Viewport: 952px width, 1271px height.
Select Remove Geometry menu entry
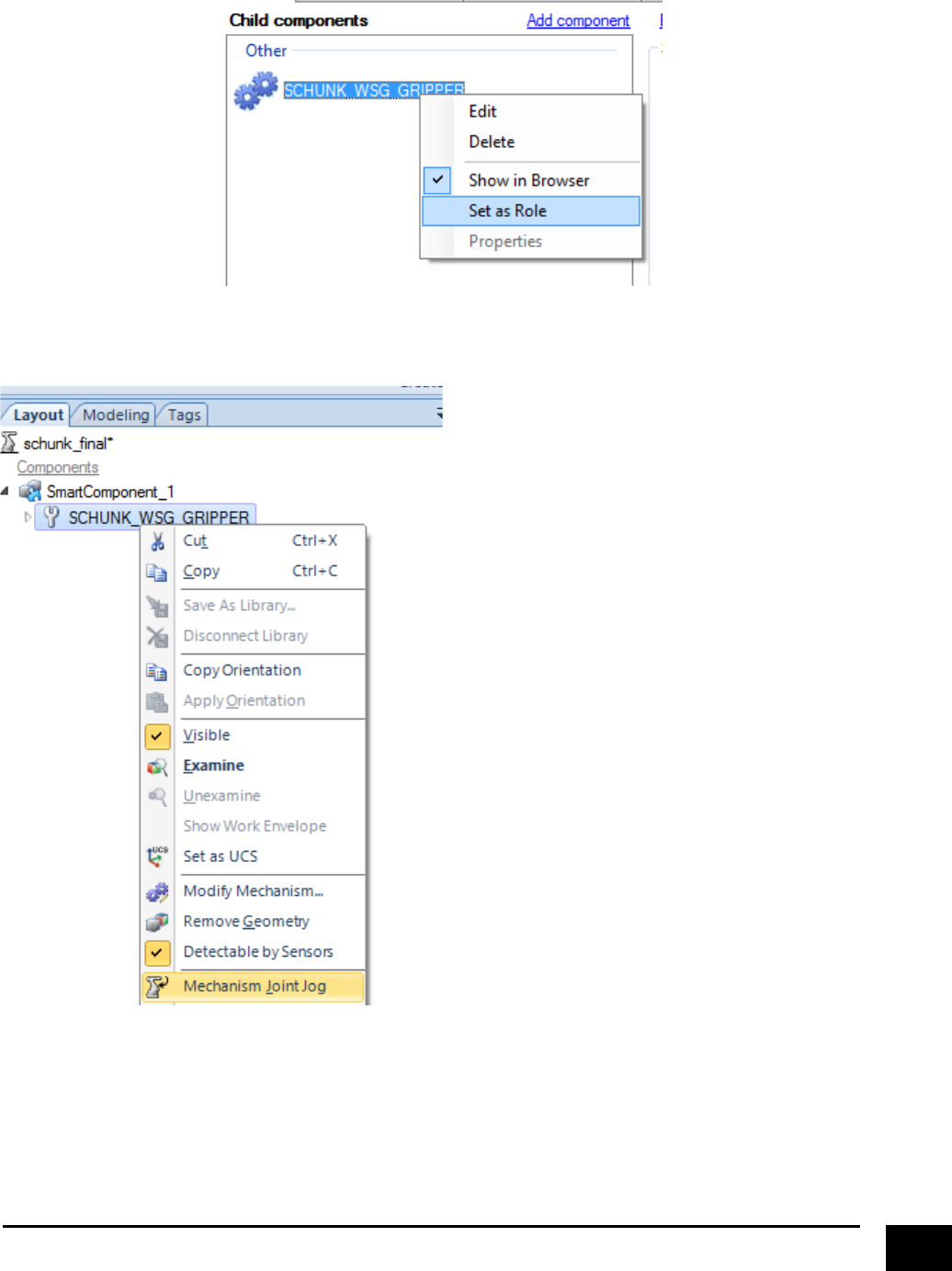[x=254, y=922]
